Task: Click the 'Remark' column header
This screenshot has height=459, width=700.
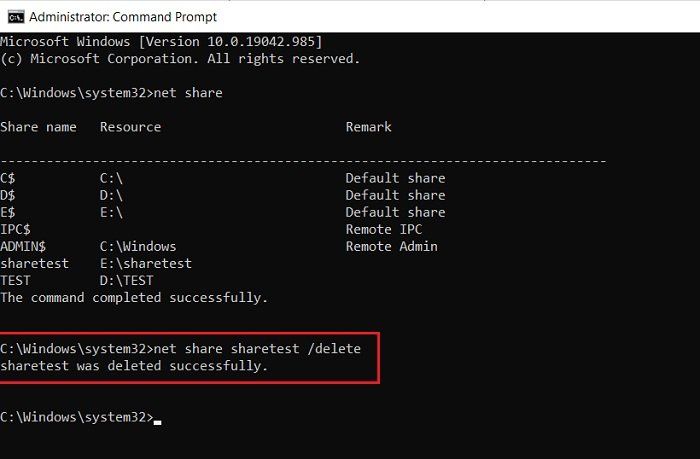Action: pos(368,127)
